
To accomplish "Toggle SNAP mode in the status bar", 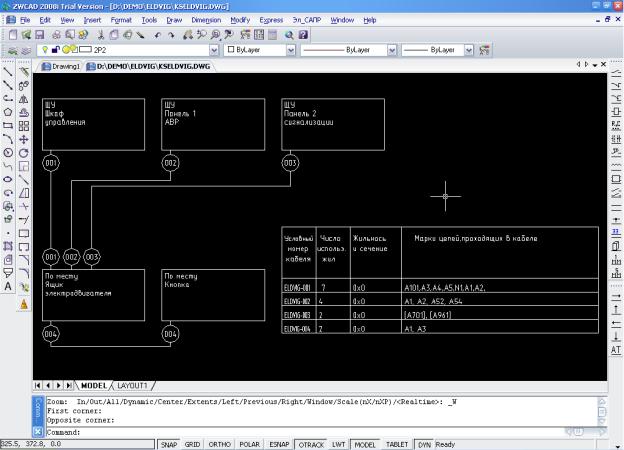I will point(168,444).
